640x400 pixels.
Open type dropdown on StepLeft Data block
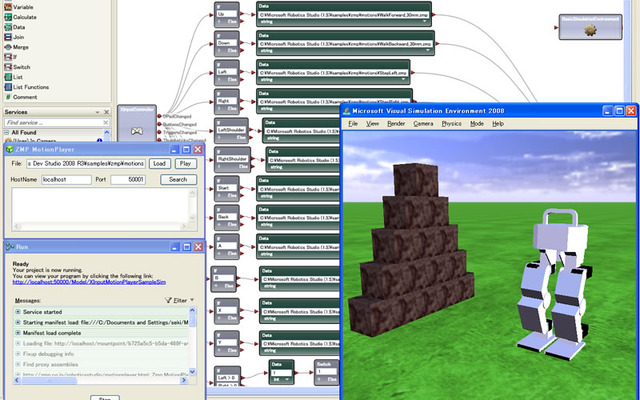[403, 79]
